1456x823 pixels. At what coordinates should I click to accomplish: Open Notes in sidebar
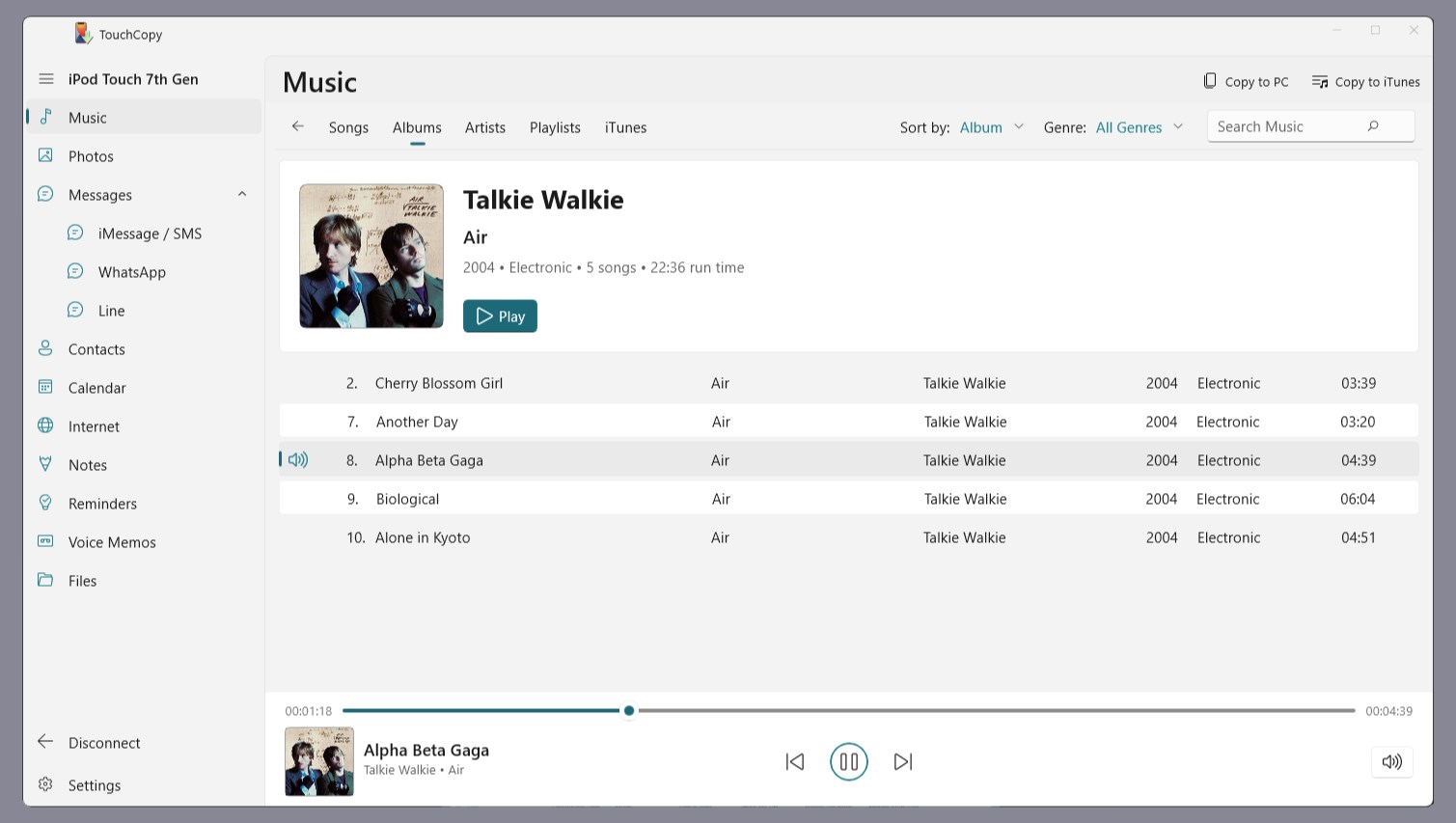(x=143, y=465)
